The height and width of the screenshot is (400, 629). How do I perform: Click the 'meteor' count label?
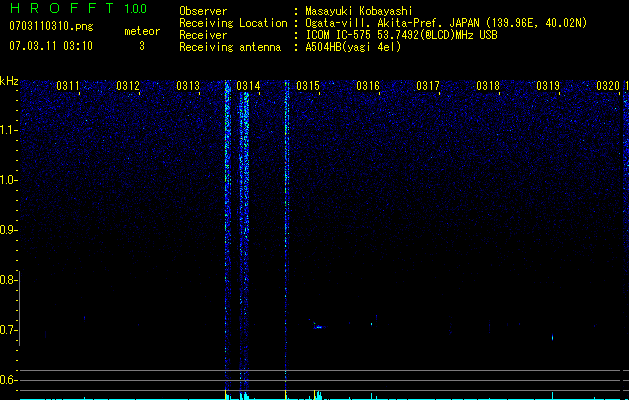[x=142, y=31]
